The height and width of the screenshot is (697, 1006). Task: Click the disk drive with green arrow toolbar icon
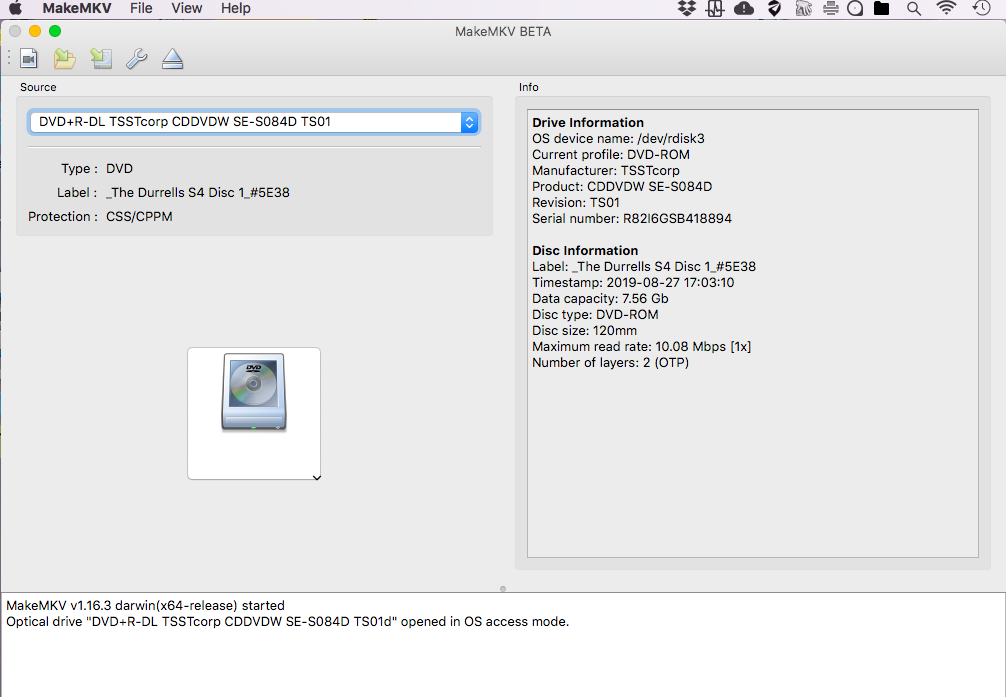pyautogui.click(x=101, y=59)
